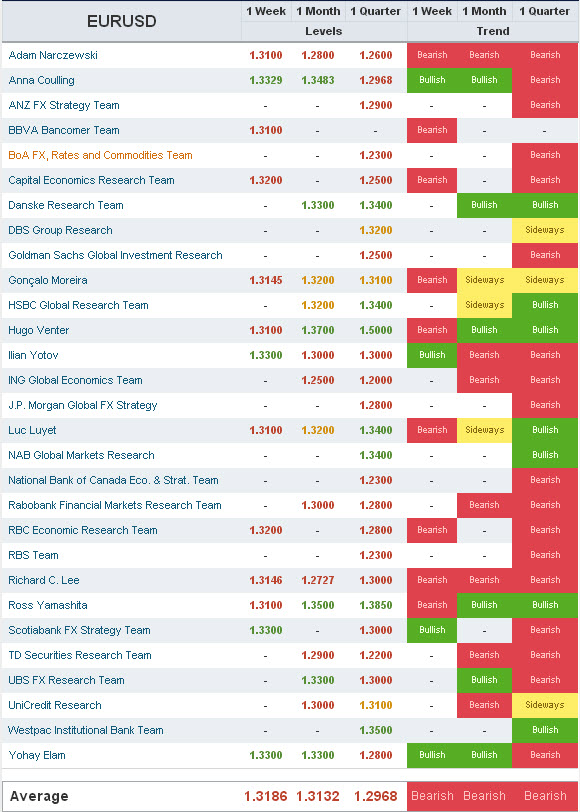Select Hugo Venter's 1.5000 quarter level
Screen dimensions: 580x812
(375, 330)
